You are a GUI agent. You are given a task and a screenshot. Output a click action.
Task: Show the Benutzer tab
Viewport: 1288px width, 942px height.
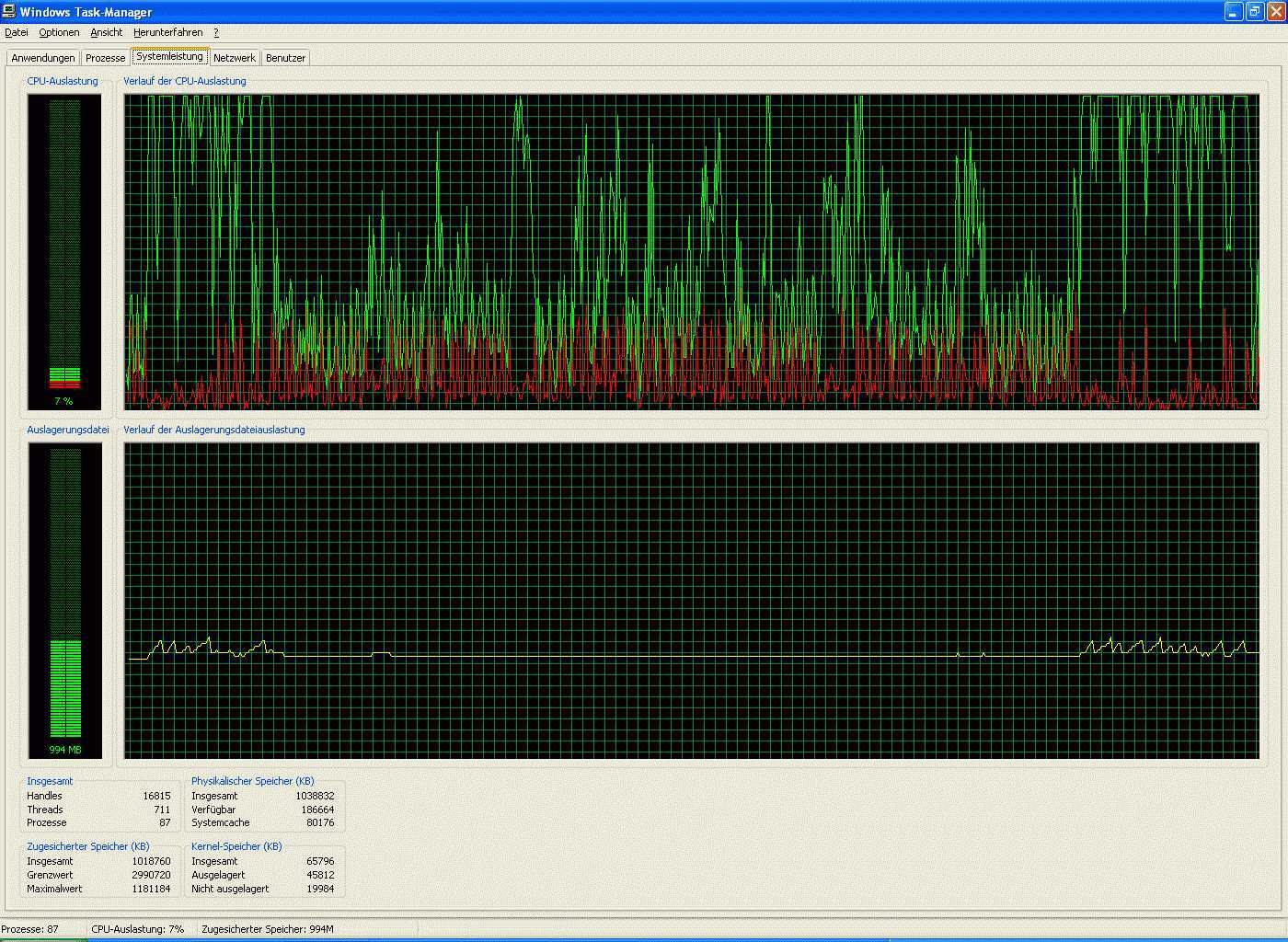click(285, 58)
